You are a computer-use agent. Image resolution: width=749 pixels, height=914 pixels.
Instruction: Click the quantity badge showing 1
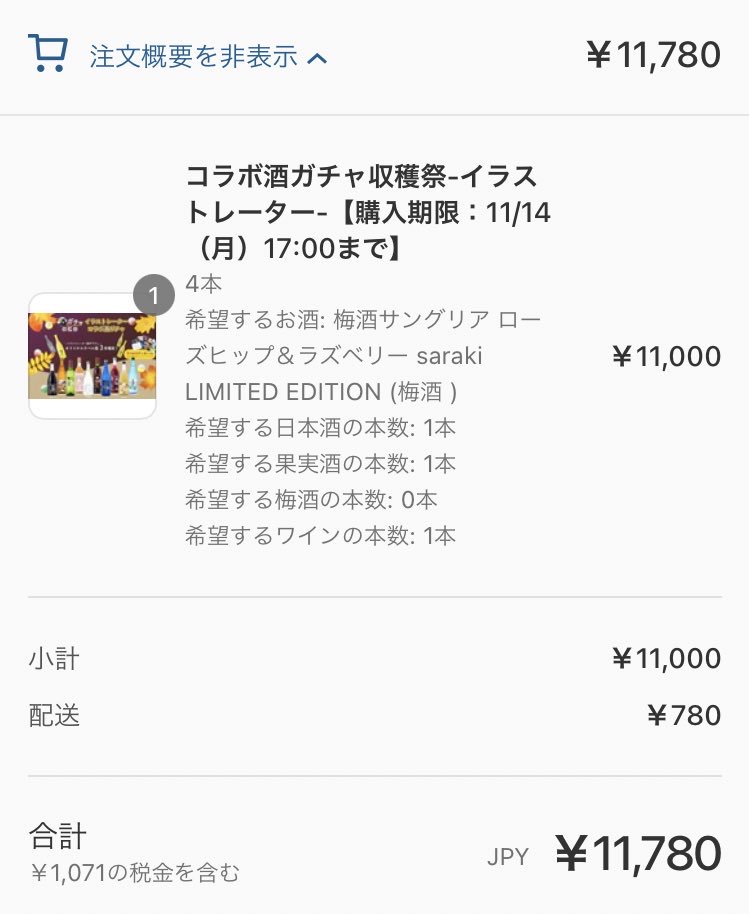[x=154, y=295]
